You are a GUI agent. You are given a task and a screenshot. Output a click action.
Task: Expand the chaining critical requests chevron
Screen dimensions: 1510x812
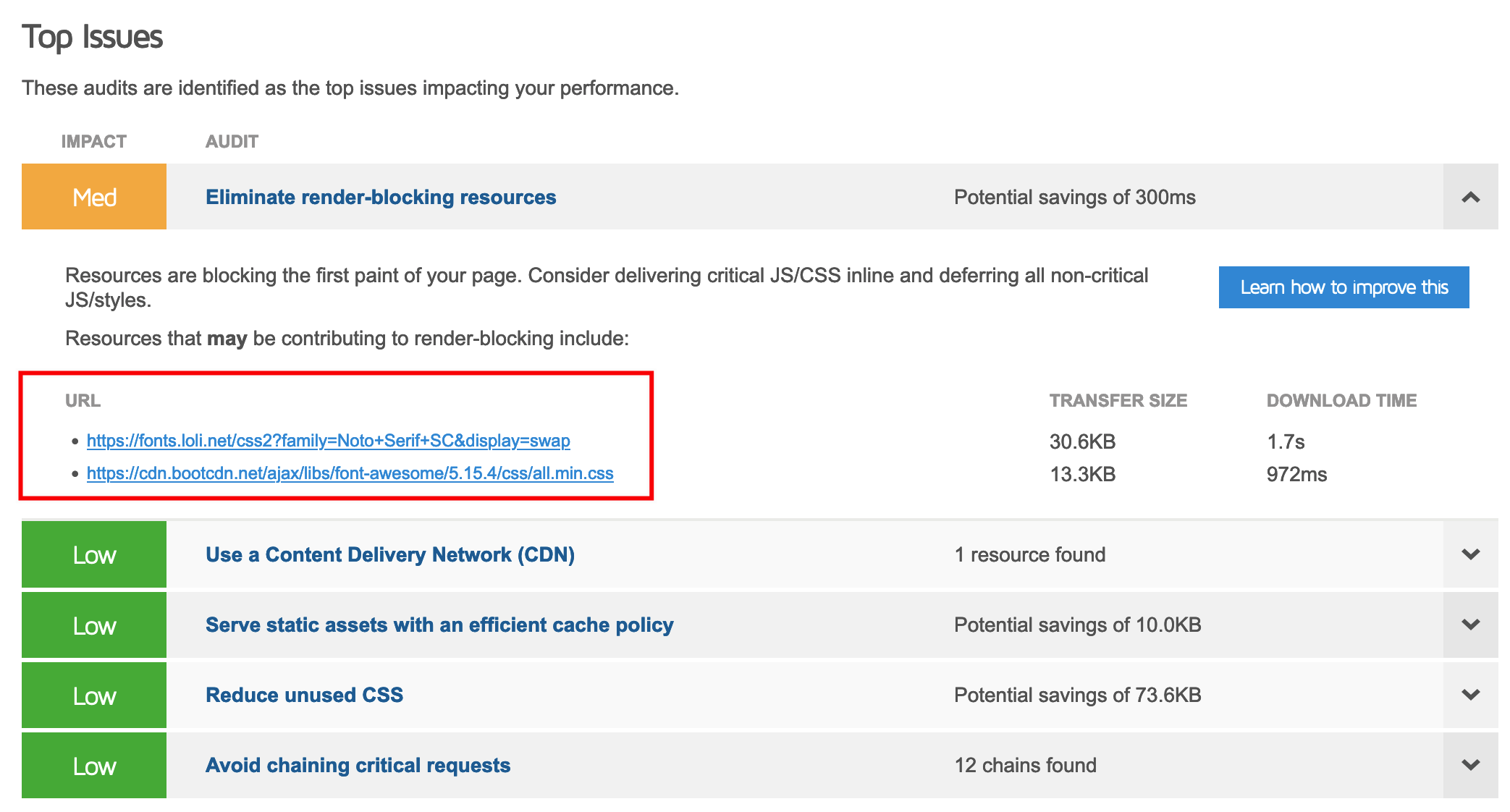pos(1469,765)
